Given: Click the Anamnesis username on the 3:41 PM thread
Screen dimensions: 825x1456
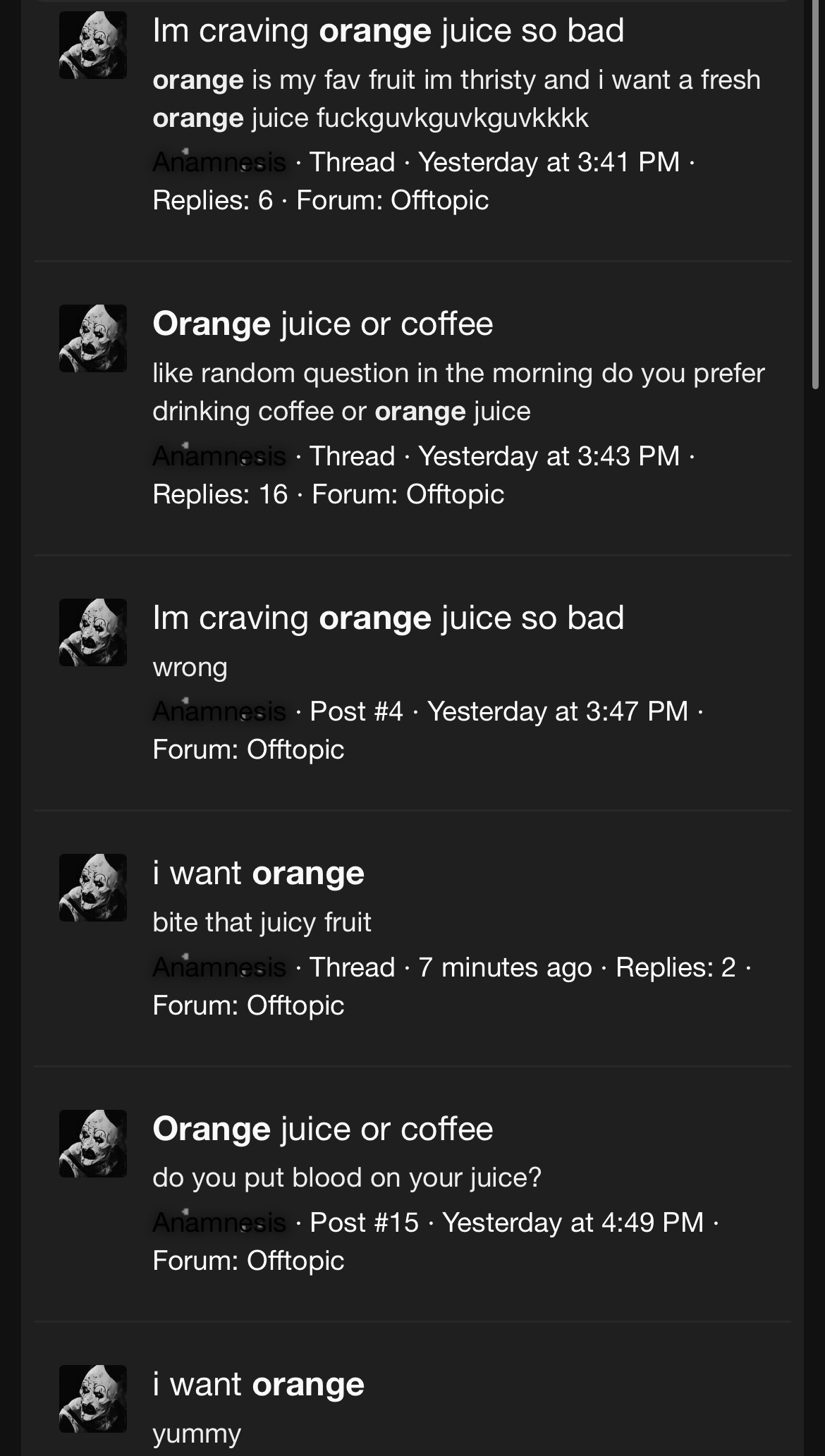Looking at the screenshot, I should point(219,162).
